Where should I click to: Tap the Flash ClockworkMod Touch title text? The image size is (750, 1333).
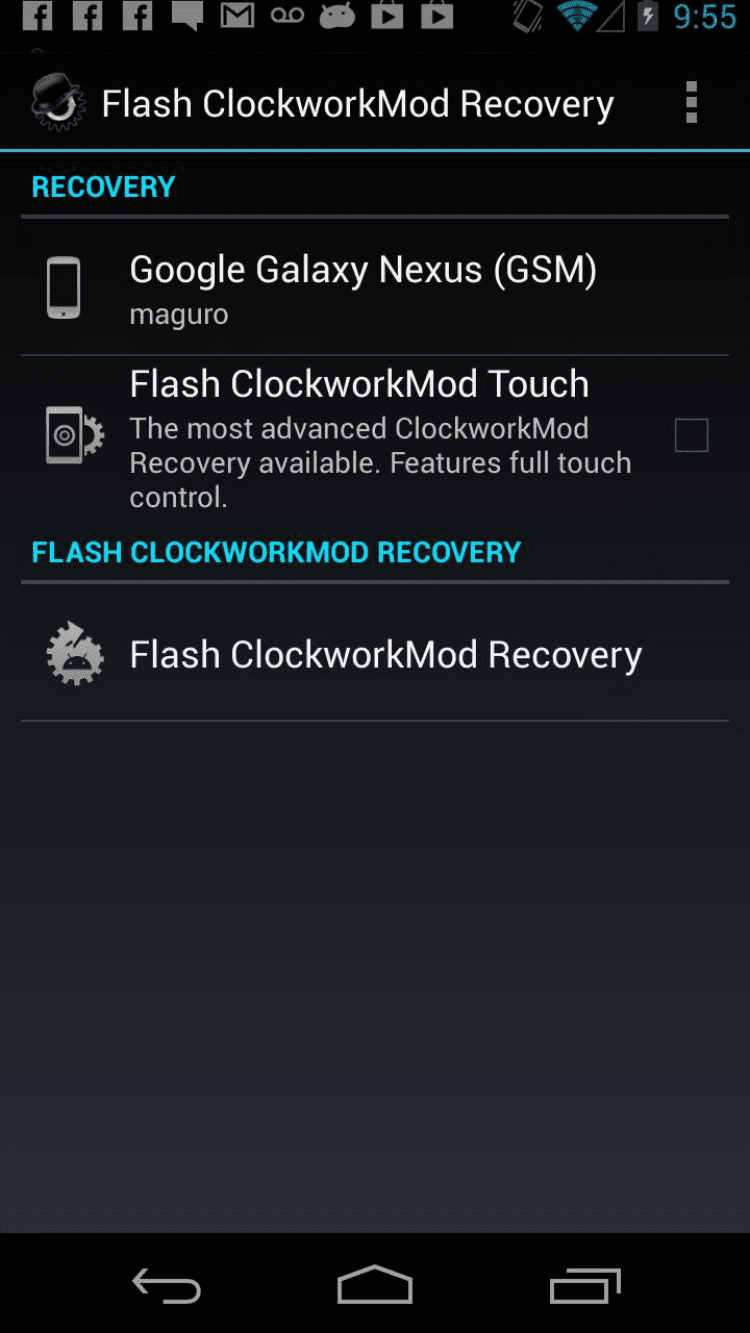pos(359,384)
